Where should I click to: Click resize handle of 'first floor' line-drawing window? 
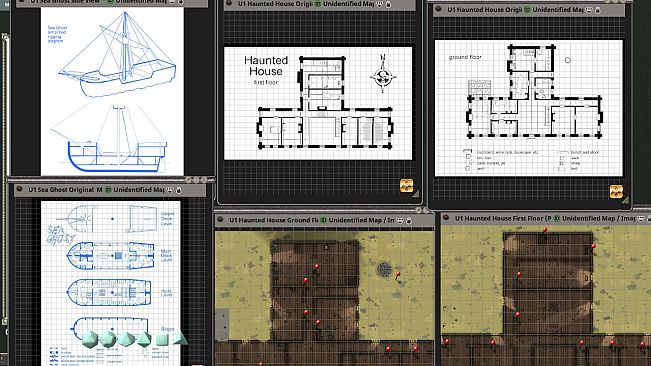pos(416,194)
